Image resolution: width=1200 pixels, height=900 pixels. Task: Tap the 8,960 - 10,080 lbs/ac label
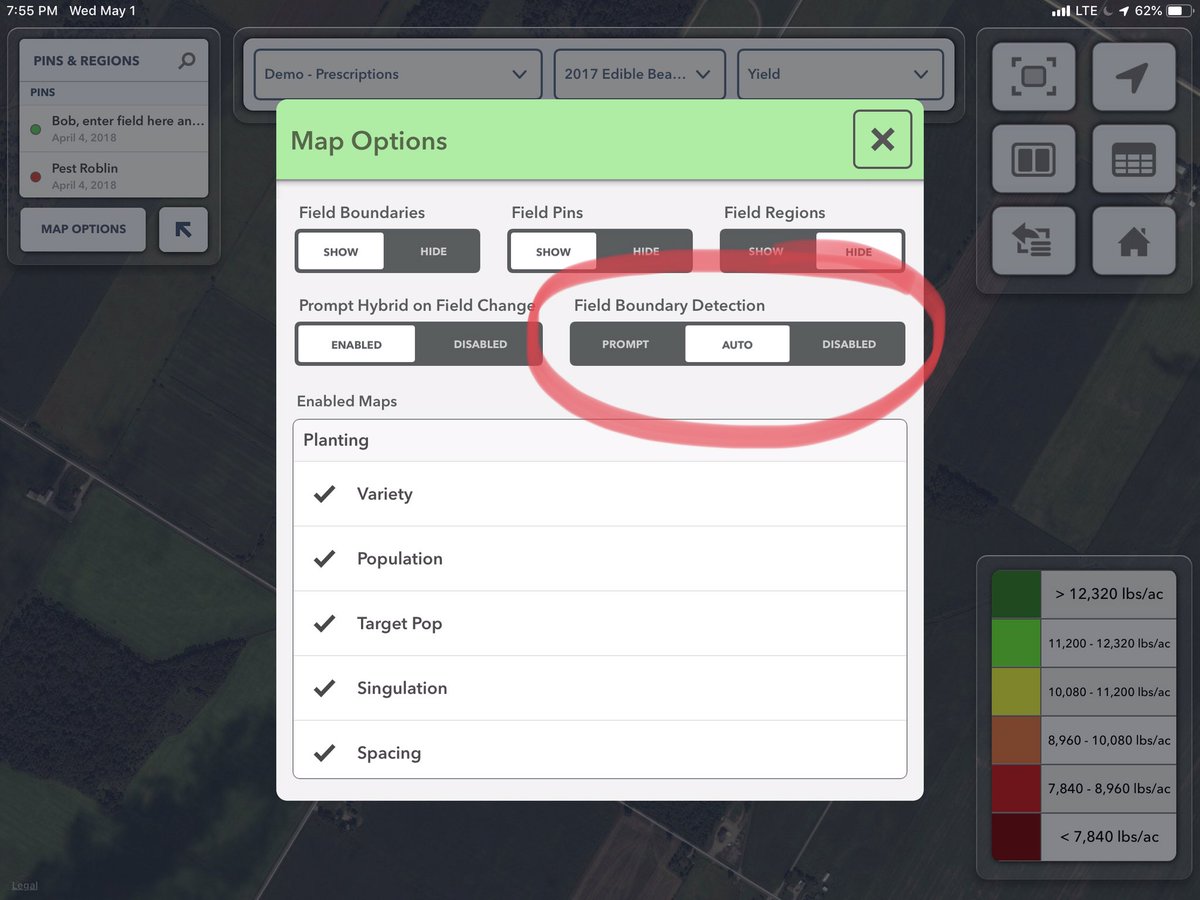pyautogui.click(x=1108, y=740)
